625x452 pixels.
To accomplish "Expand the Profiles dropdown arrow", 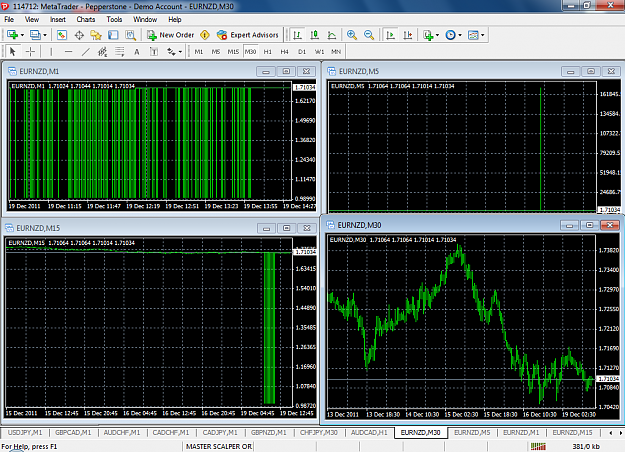I will (45, 35).
